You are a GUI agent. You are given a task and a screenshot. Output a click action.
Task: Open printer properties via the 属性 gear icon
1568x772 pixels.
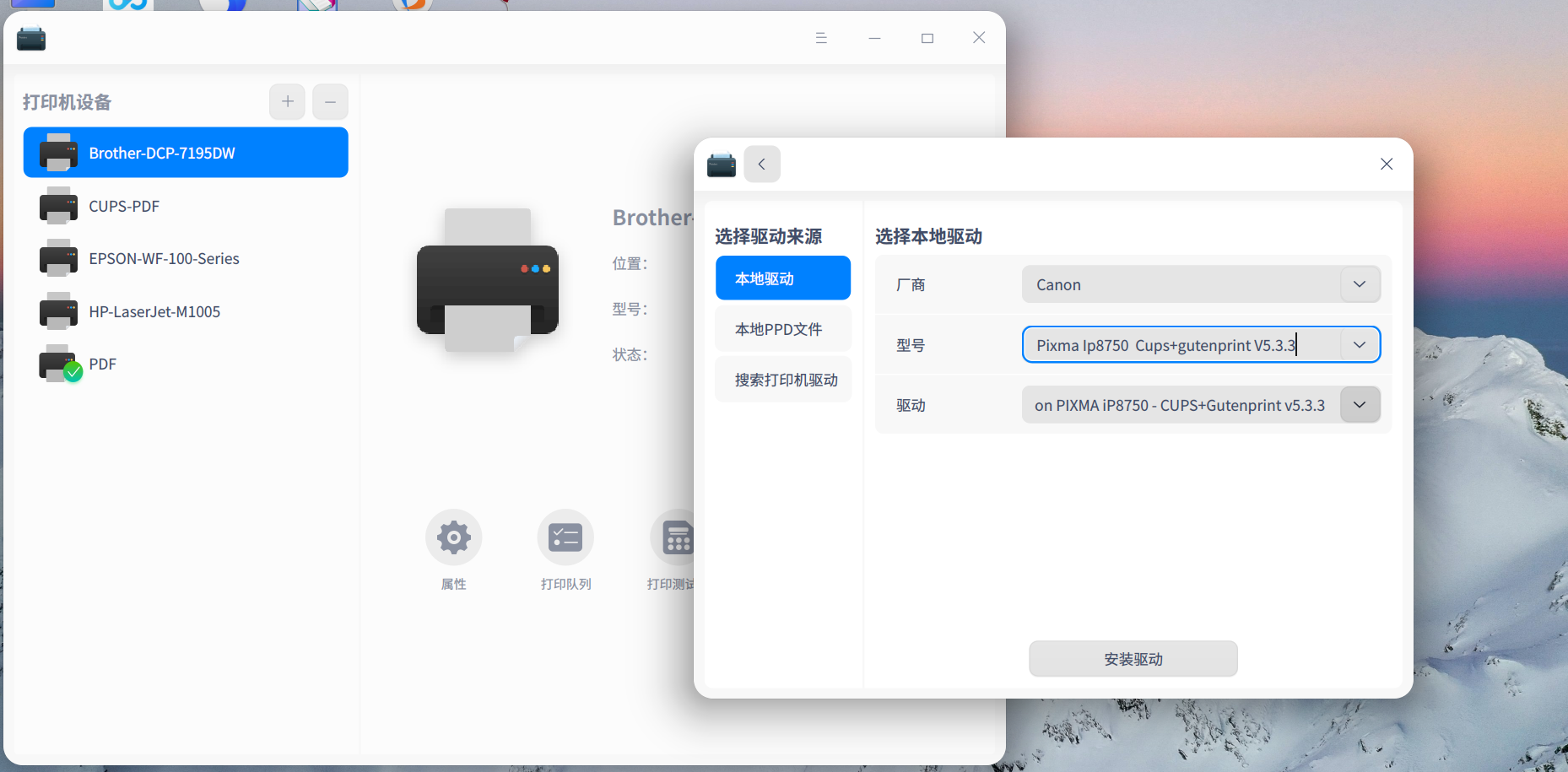coord(453,537)
